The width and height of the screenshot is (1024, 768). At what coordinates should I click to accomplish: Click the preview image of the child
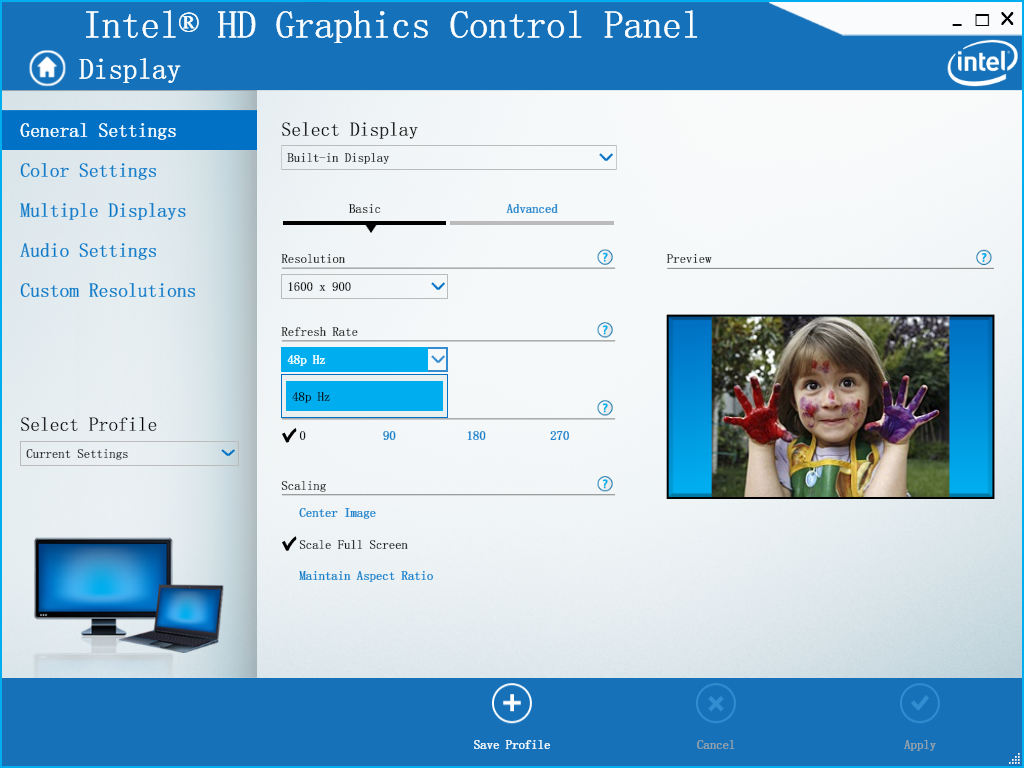(x=830, y=406)
